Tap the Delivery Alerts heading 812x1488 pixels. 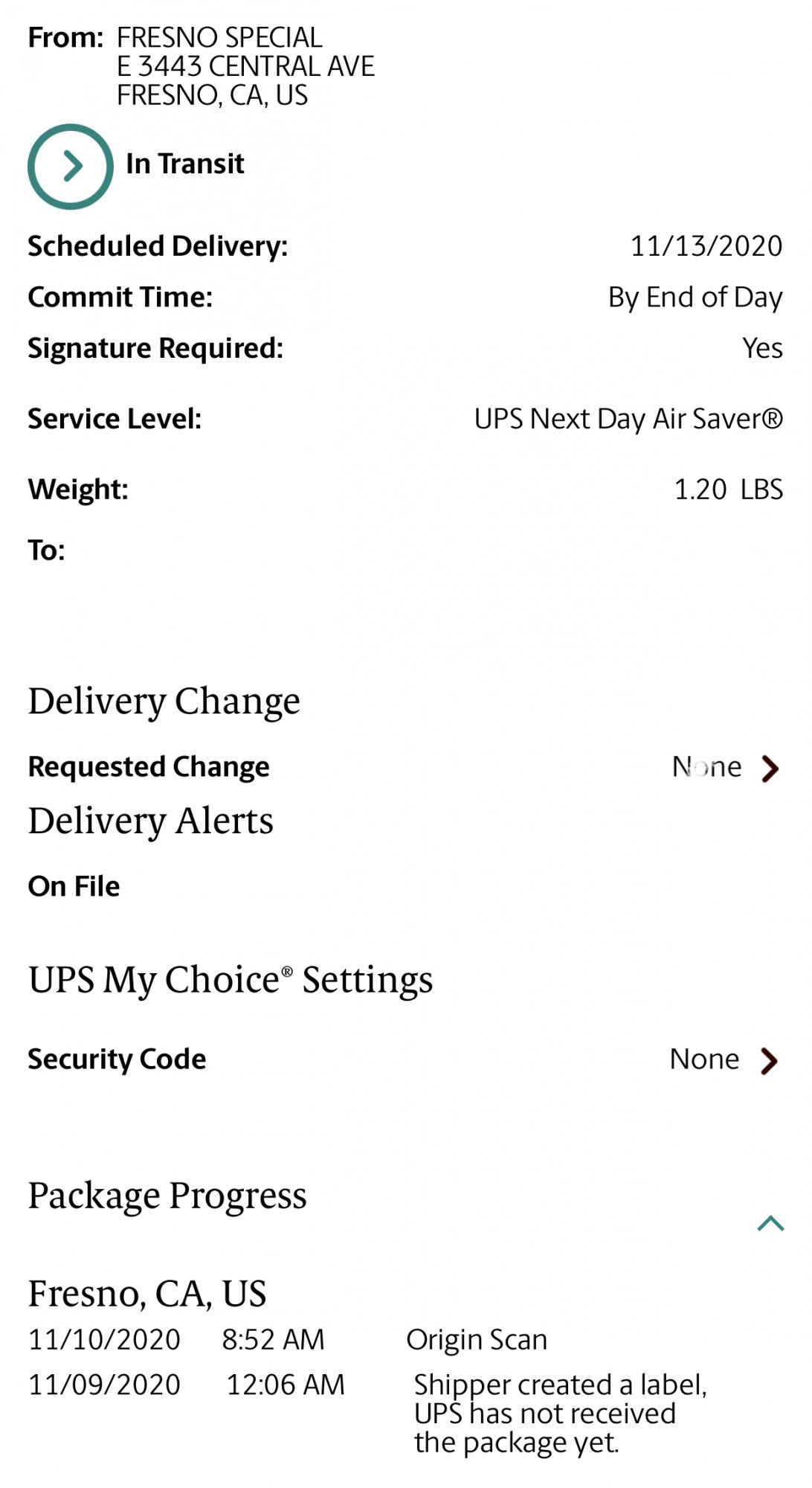pyautogui.click(x=151, y=821)
